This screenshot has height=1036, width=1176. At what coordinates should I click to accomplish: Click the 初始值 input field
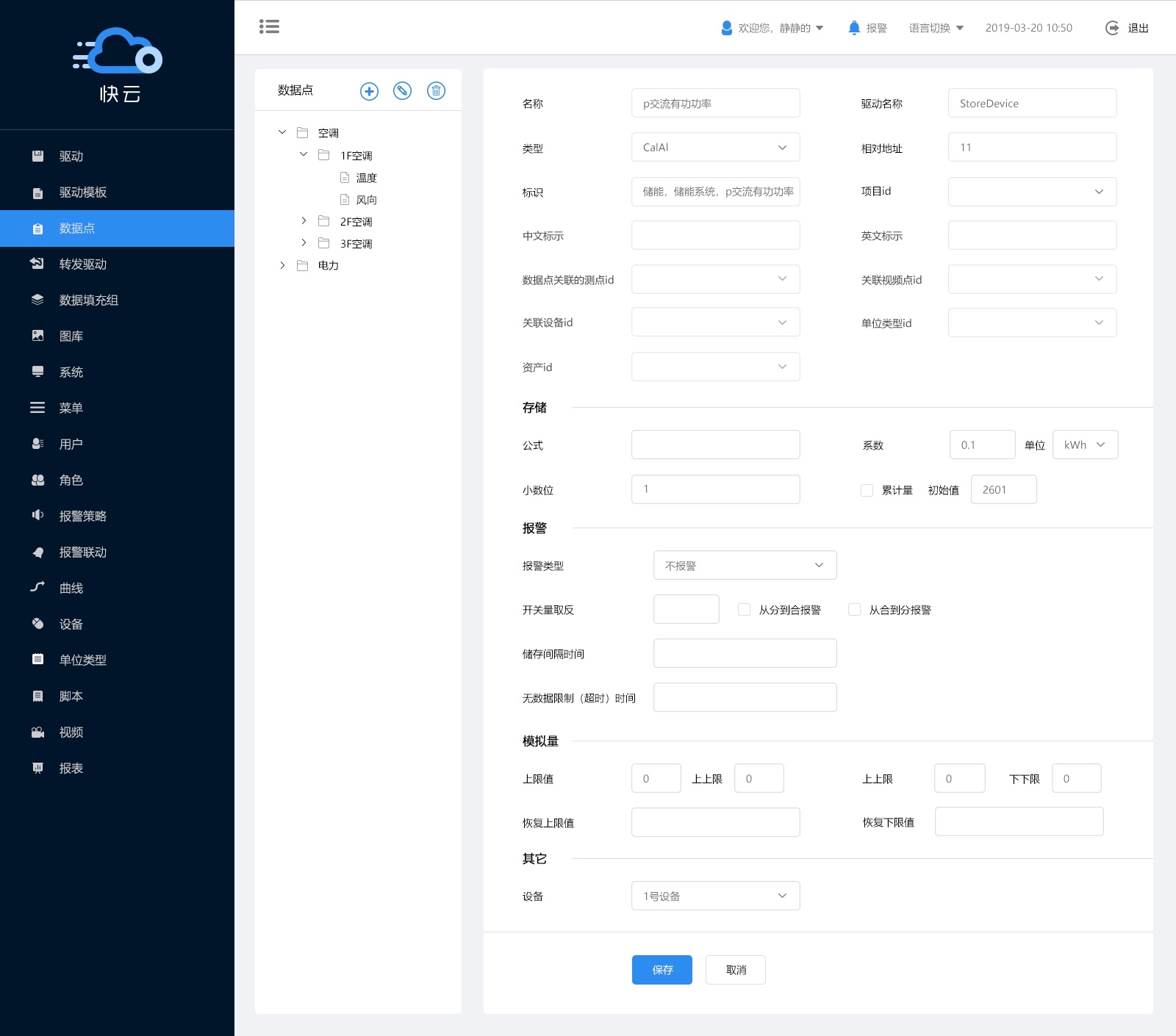pyautogui.click(x=1003, y=489)
